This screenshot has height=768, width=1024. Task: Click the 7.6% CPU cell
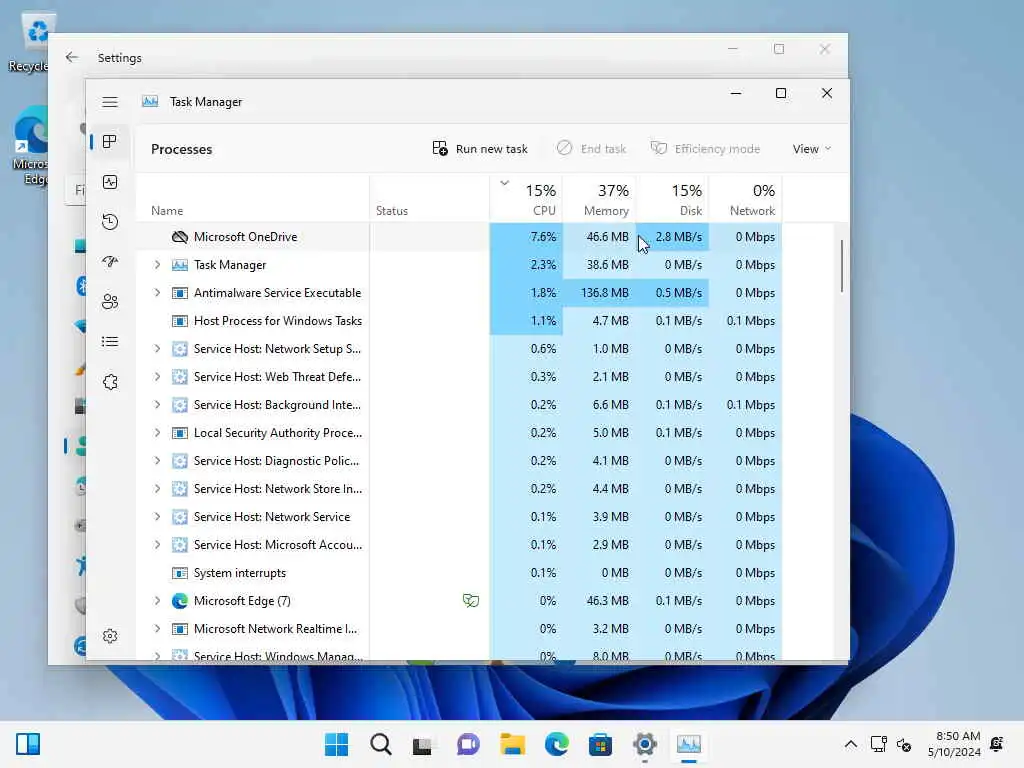coord(526,237)
